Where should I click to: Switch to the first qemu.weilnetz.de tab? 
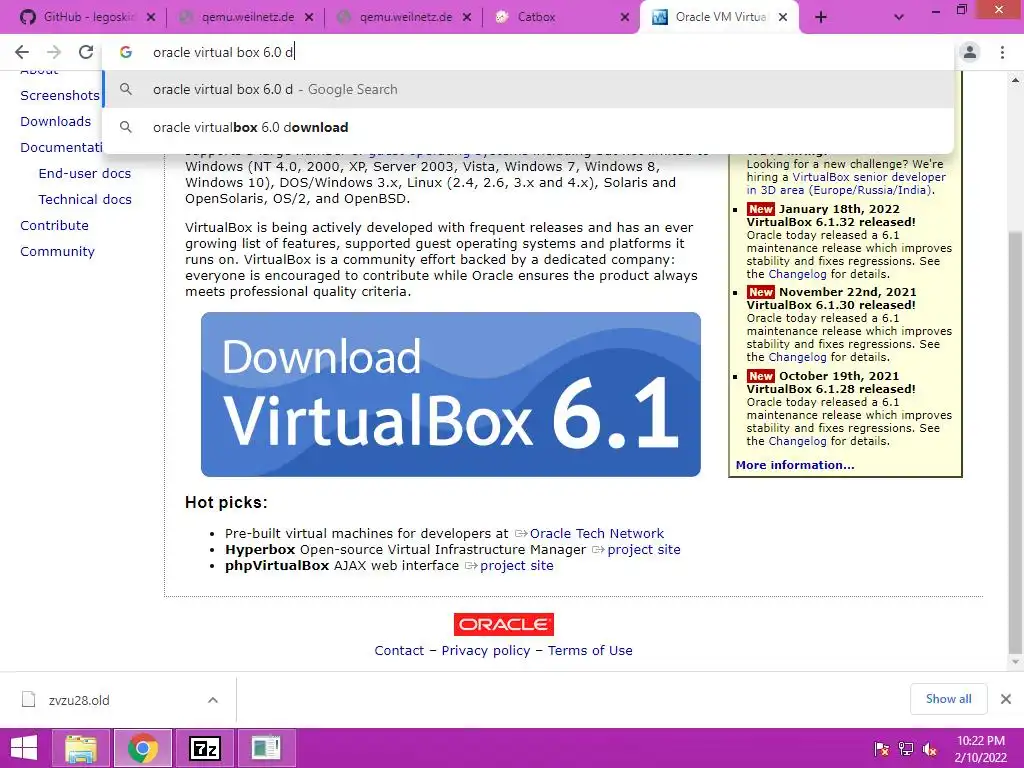(246, 17)
